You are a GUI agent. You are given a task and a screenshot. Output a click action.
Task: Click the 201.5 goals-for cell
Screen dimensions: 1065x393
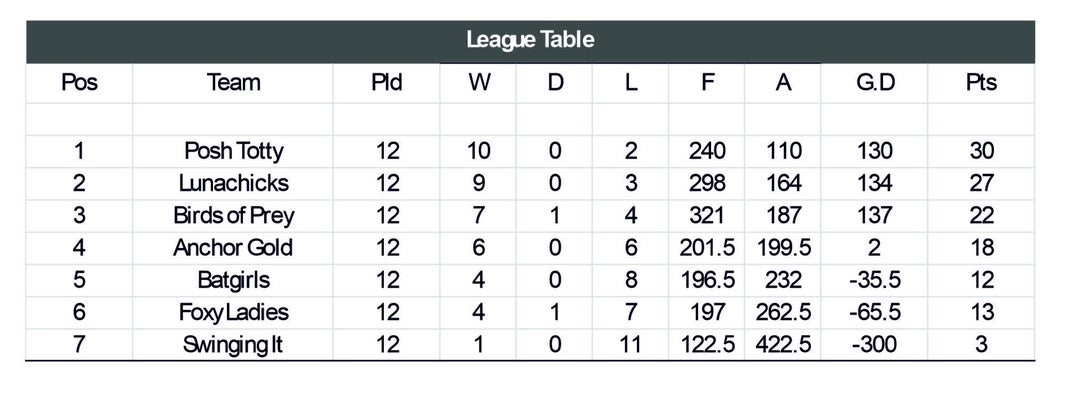pyautogui.click(x=707, y=248)
